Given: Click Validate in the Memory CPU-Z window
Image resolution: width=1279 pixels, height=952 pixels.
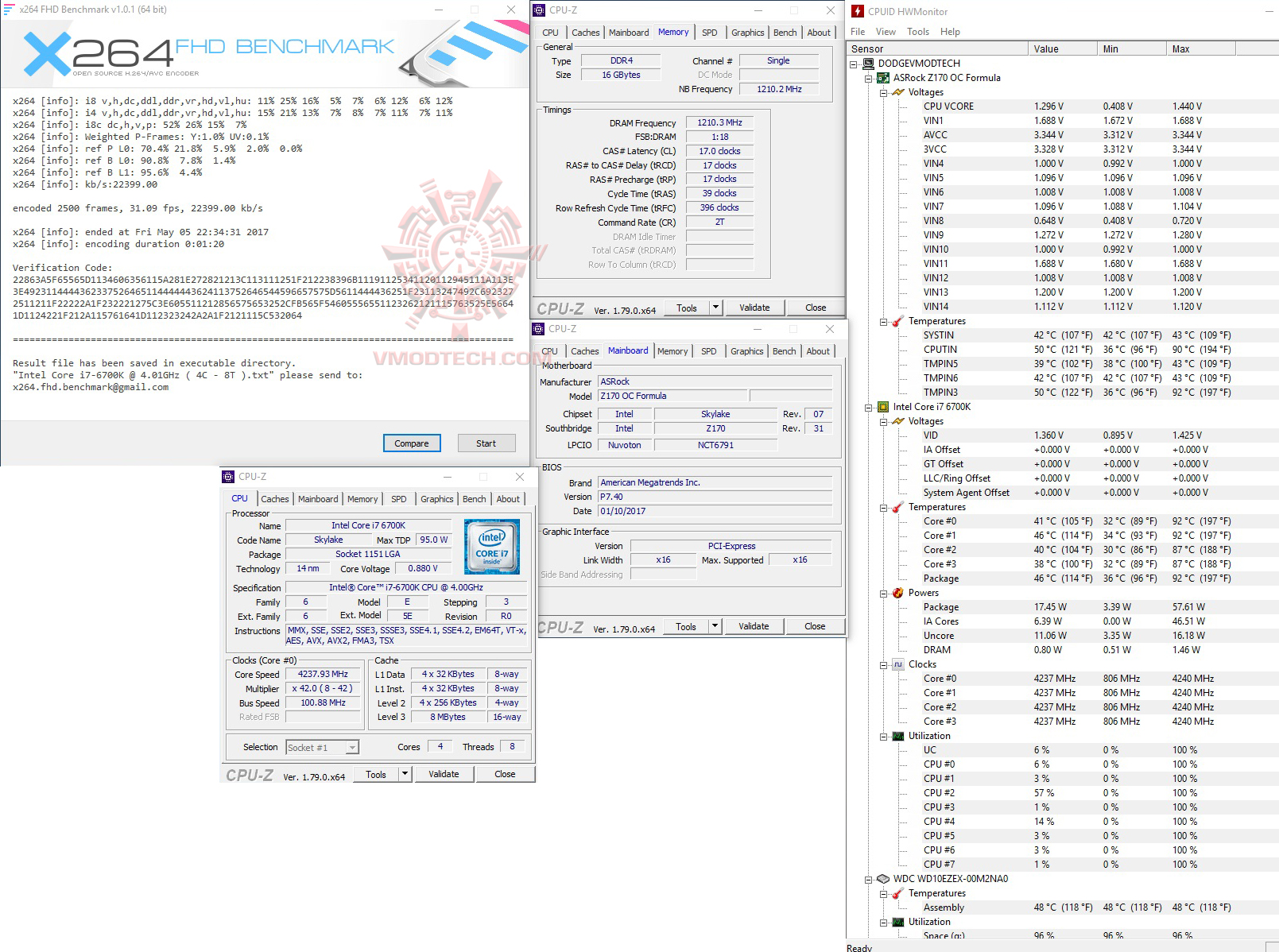Looking at the screenshot, I should (x=754, y=308).
